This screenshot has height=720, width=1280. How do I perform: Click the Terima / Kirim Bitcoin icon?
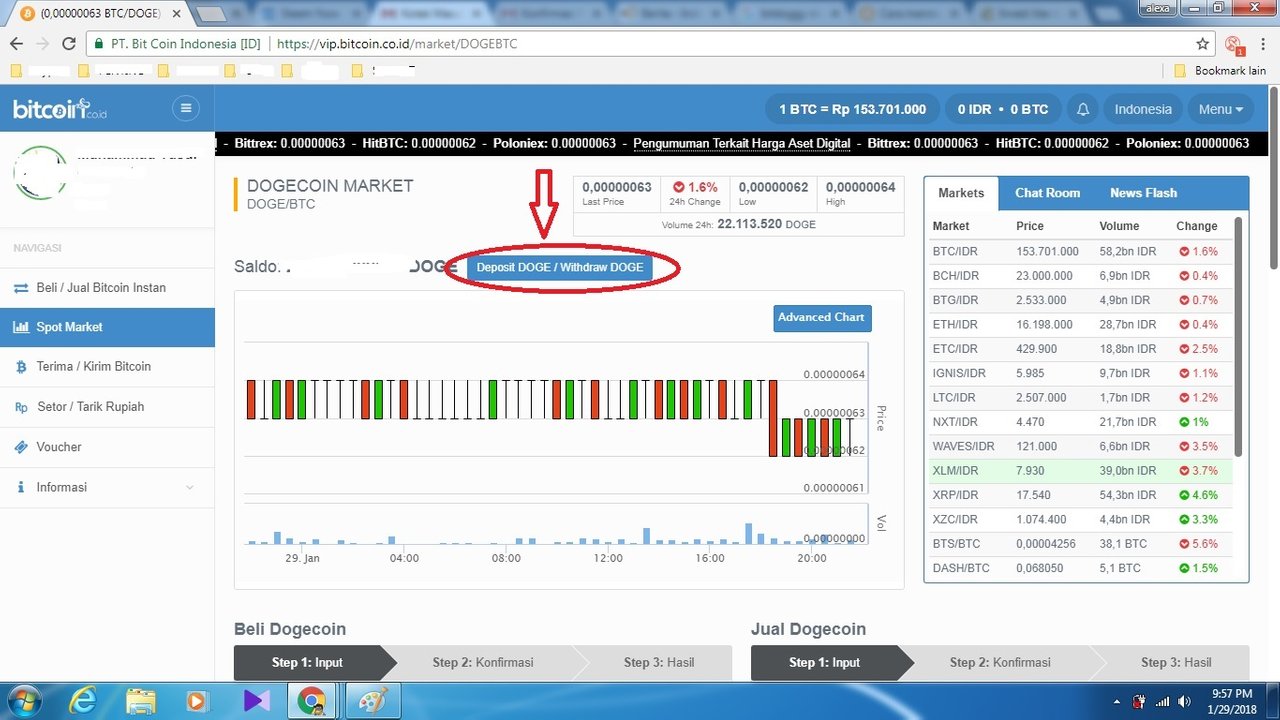21,367
